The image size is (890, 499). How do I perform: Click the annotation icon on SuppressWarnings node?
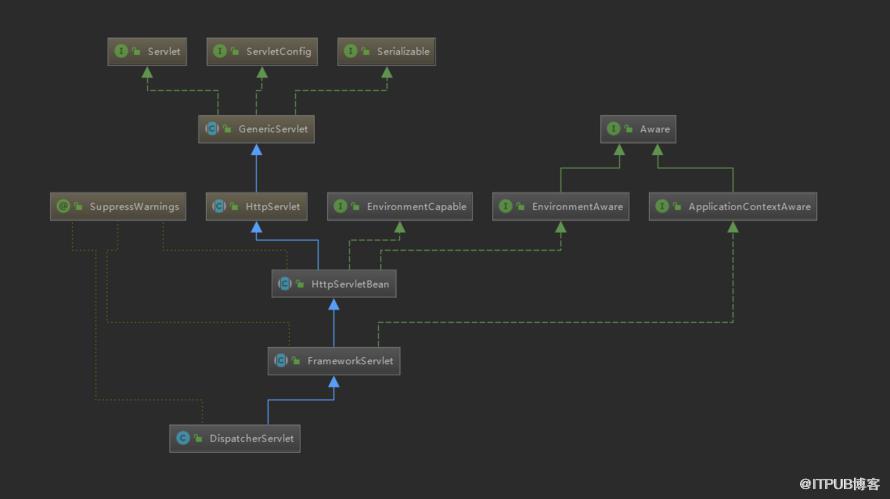(x=64, y=207)
